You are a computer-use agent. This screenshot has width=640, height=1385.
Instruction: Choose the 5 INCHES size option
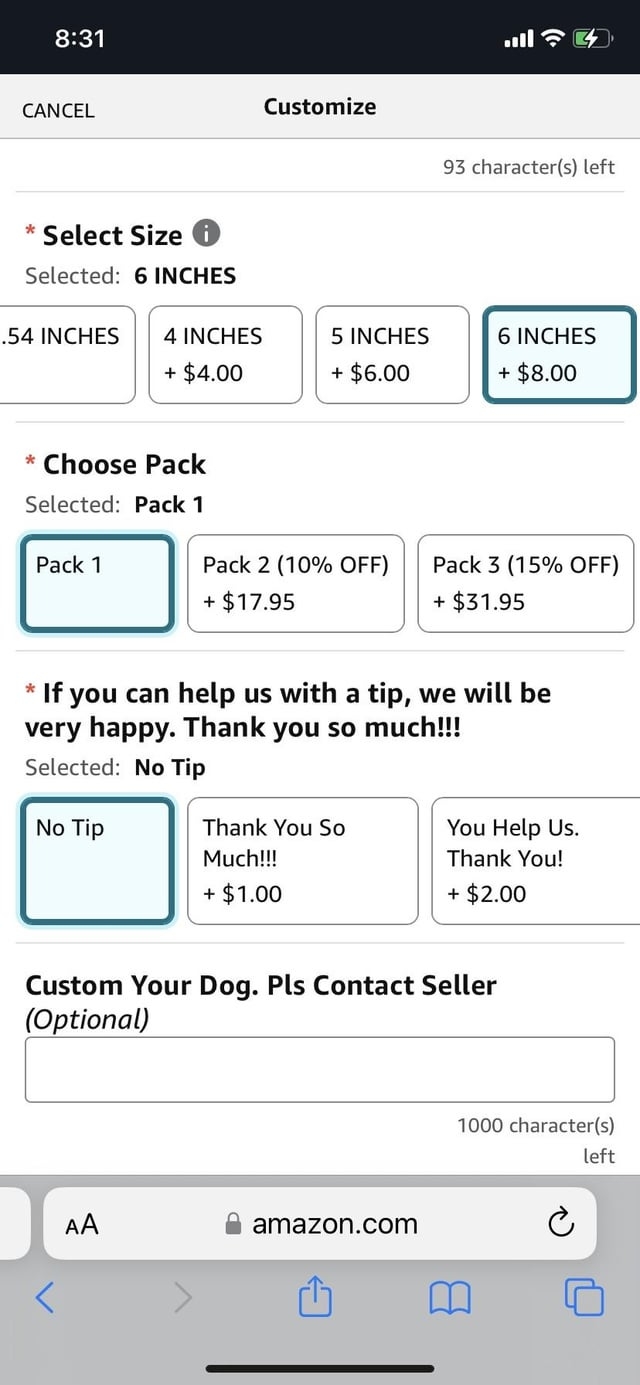point(392,354)
